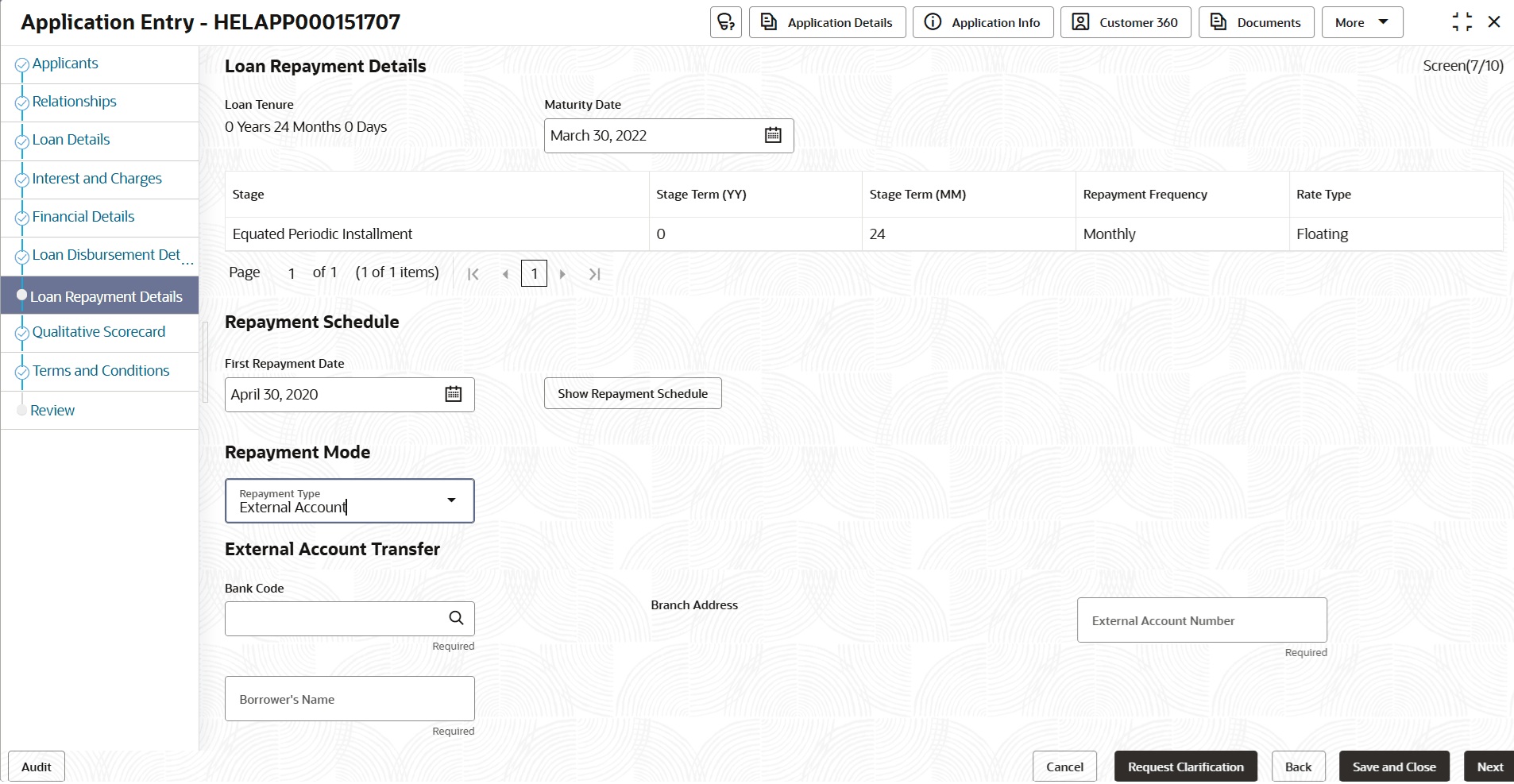Go to the first page of stages
1514x784 pixels.
pyautogui.click(x=473, y=274)
